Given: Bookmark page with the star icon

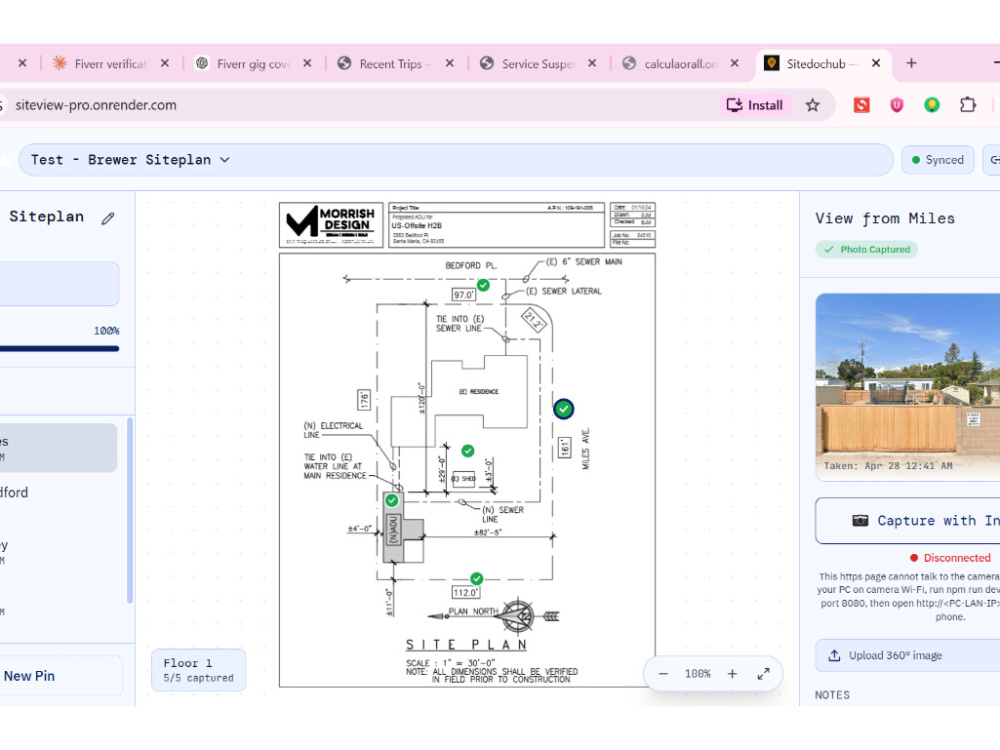Looking at the screenshot, I should [x=812, y=105].
